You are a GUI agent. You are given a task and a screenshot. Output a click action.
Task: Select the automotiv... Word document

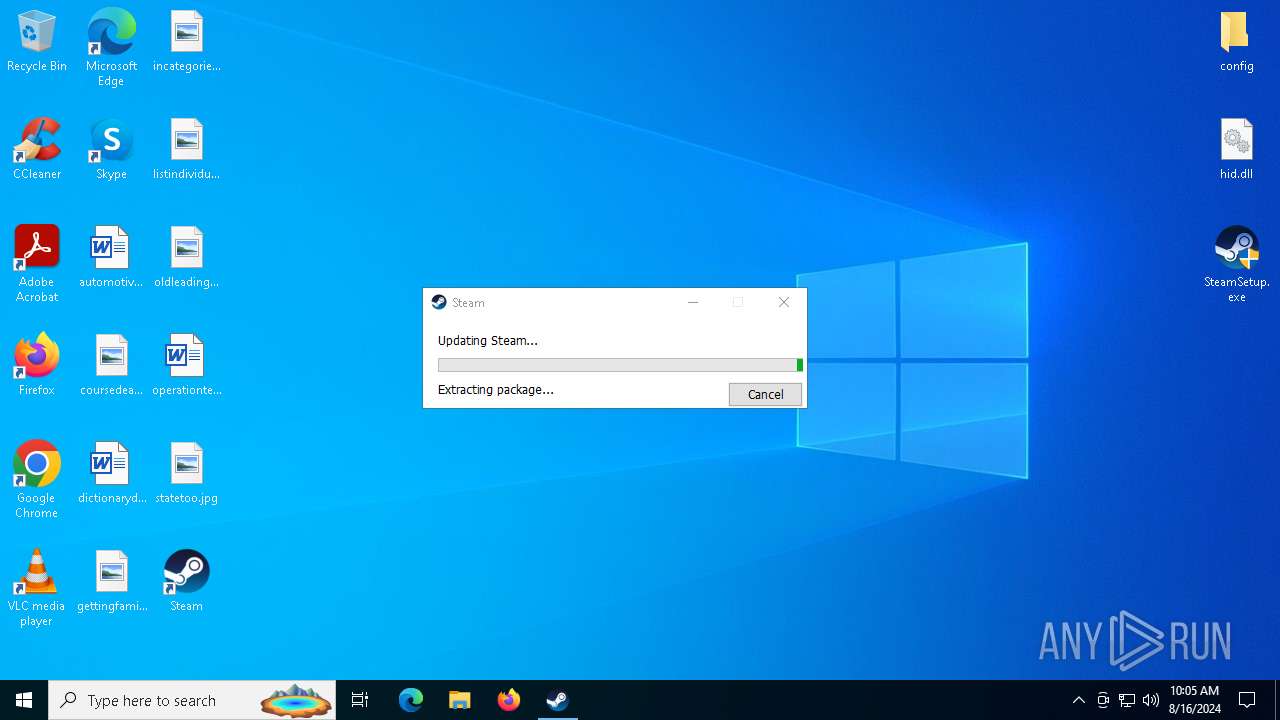(x=111, y=258)
